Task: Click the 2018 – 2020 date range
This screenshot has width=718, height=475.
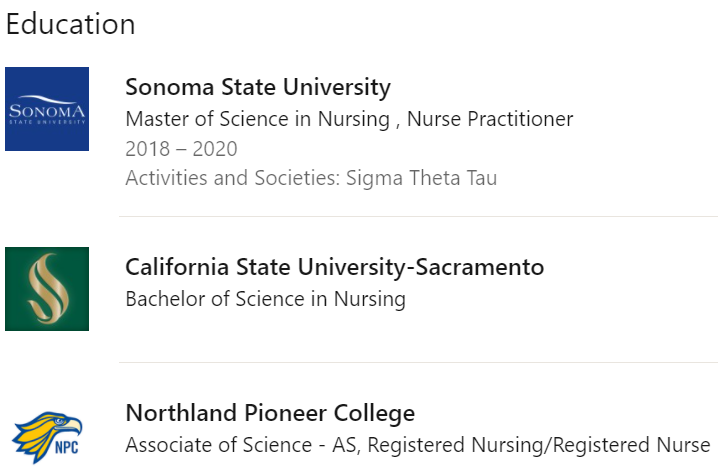Action: point(181,149)
